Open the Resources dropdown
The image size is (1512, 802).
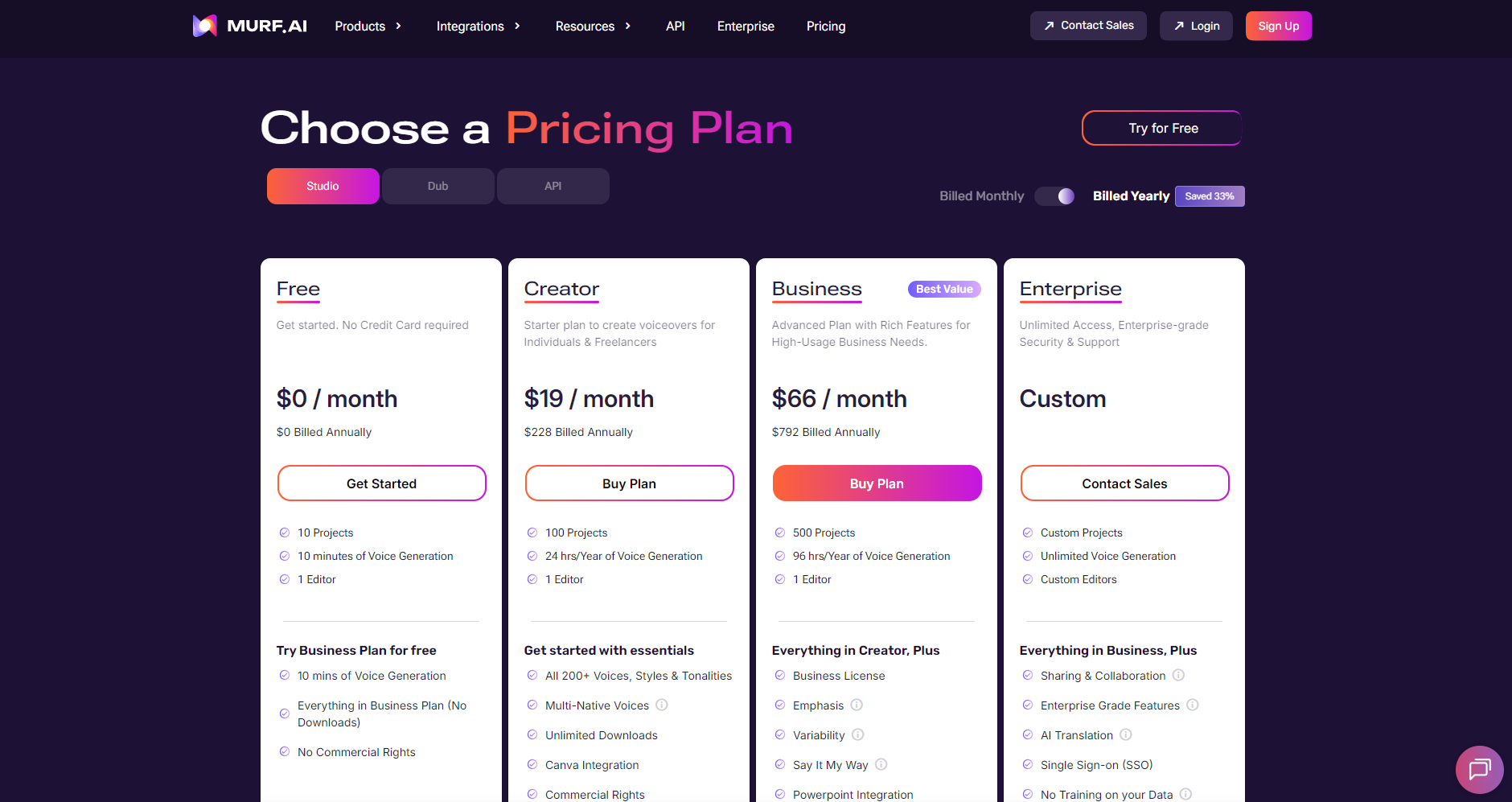pyautogui.click(x=593, y=27)
